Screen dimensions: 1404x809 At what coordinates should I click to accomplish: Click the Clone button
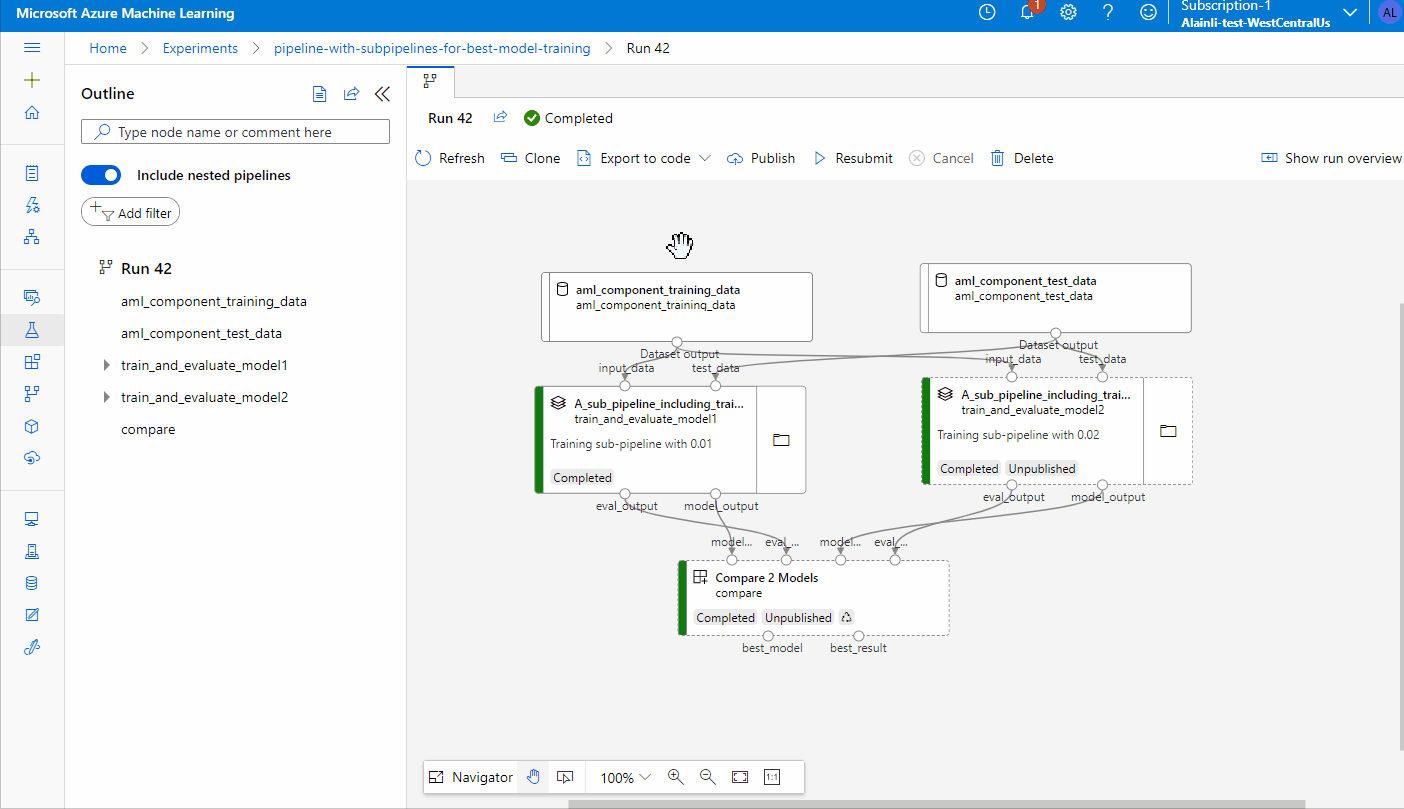pos(531,158)
